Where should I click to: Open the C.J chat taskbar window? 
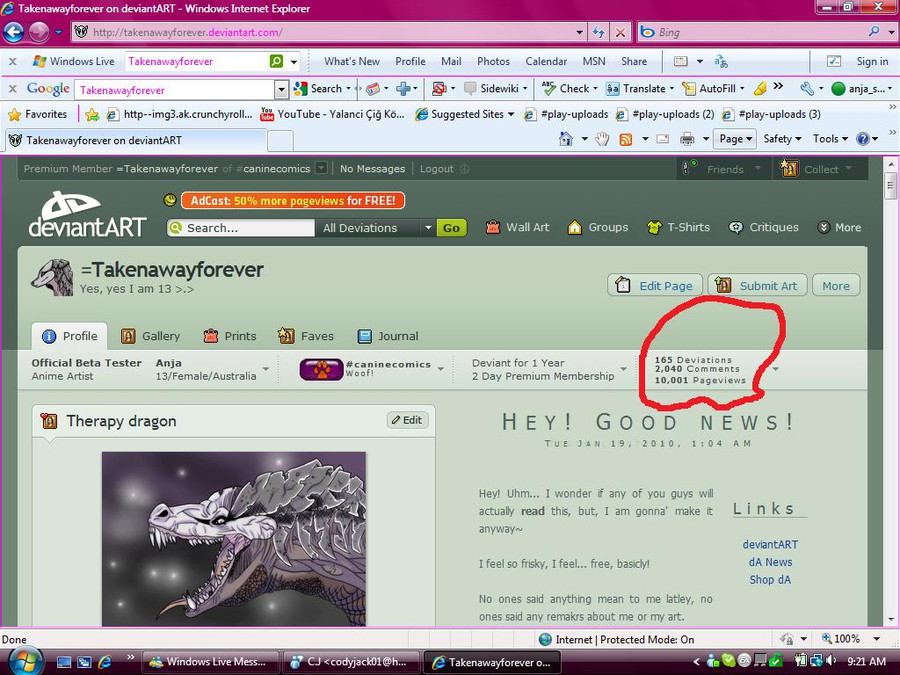coord(350,662)
